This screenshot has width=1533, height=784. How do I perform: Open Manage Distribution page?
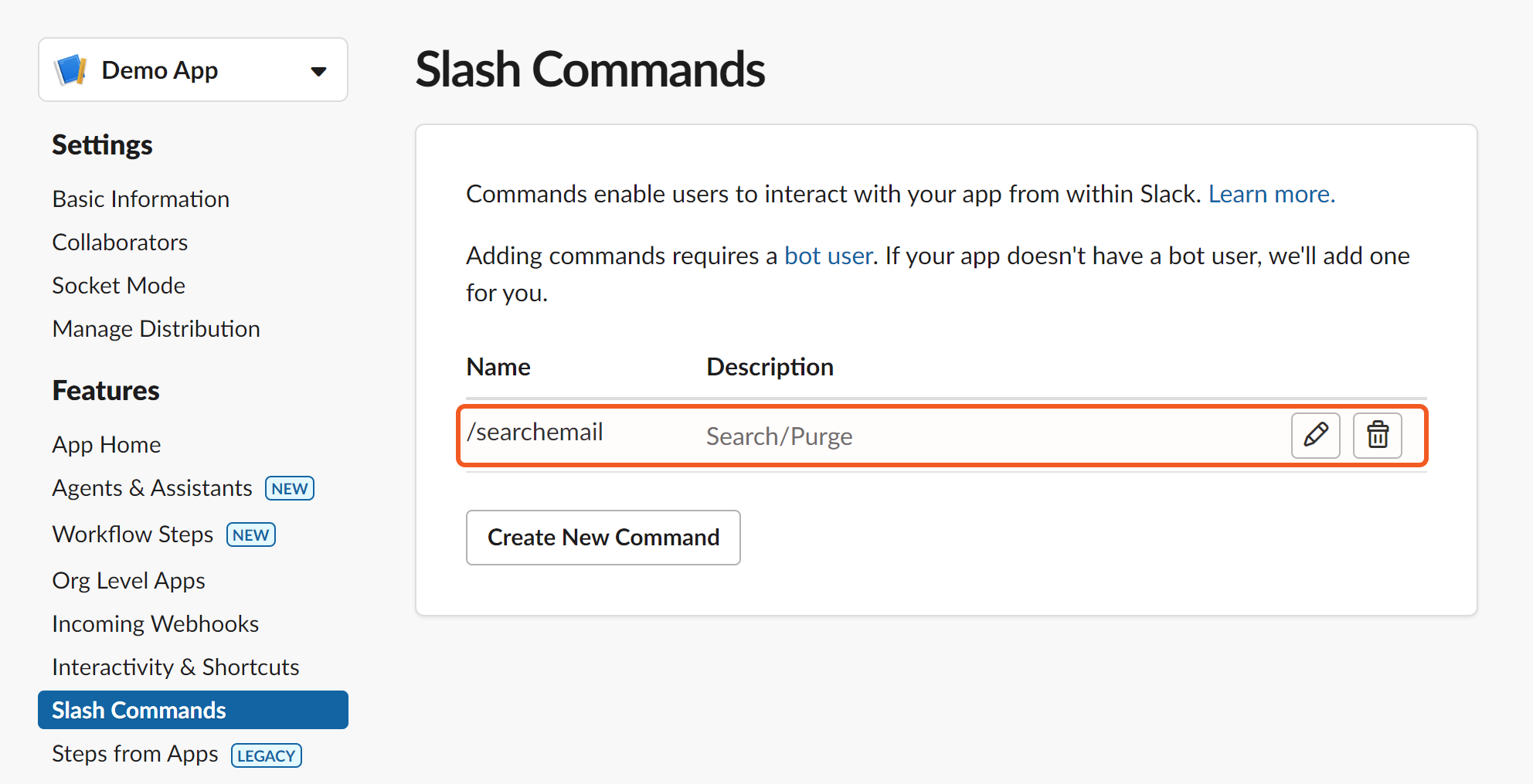(x=155, y=329)
